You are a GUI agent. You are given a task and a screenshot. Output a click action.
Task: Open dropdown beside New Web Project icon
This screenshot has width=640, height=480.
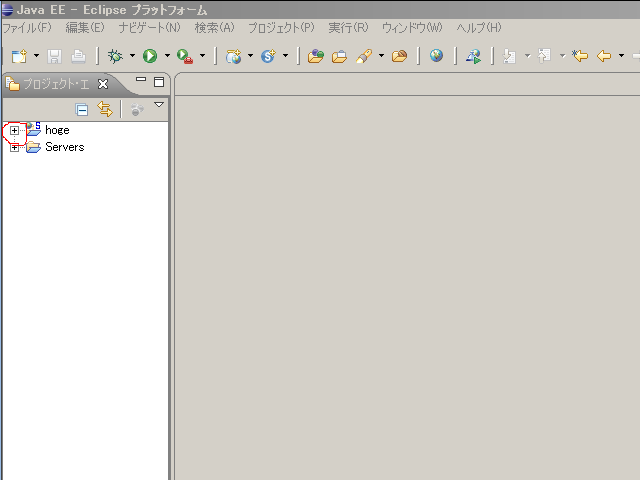click(250, 56)
